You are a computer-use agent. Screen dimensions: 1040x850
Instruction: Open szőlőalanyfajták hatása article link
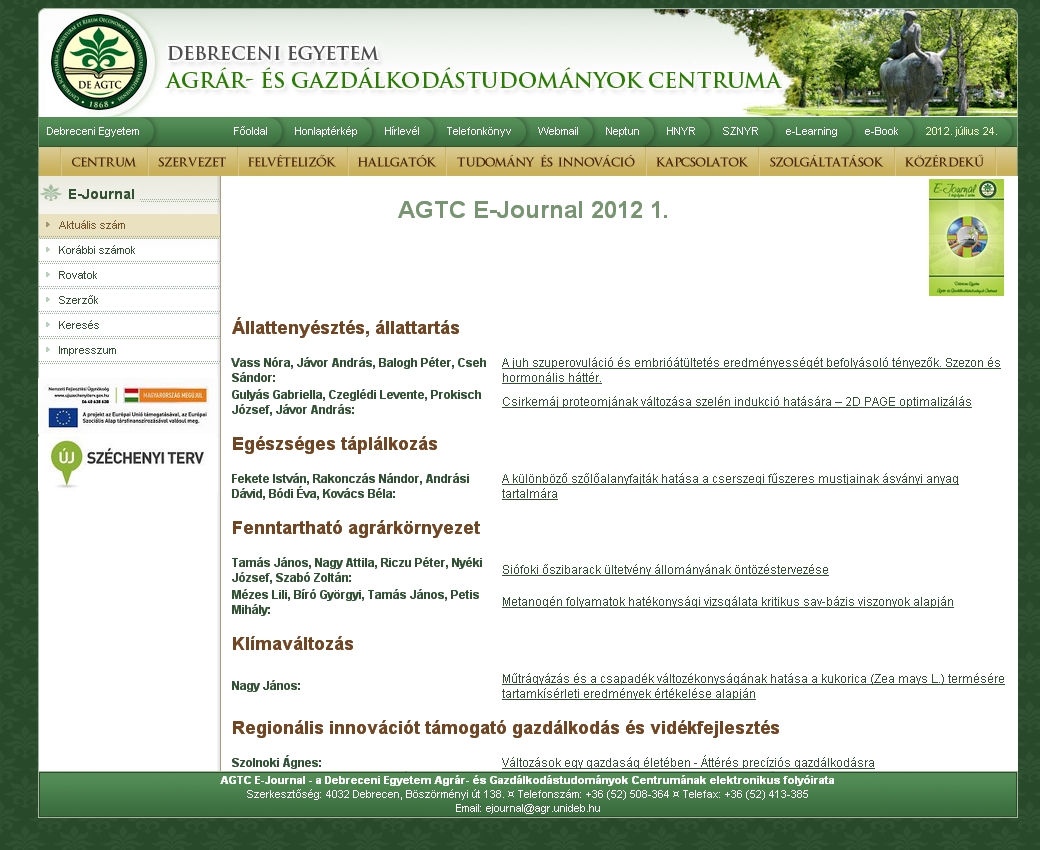pos(730,486)
